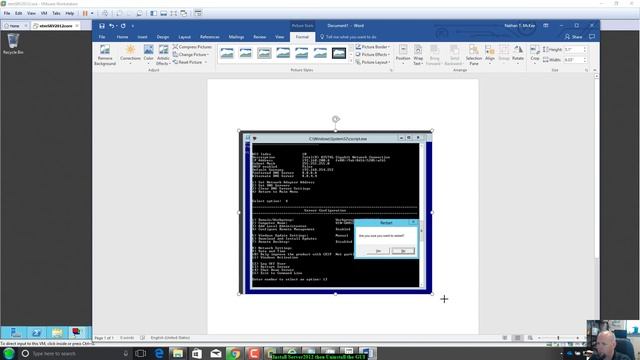This screenshot has height=360, width=640.
Task: Open the VMware Home tab
Action: click(x=14, y=26)
